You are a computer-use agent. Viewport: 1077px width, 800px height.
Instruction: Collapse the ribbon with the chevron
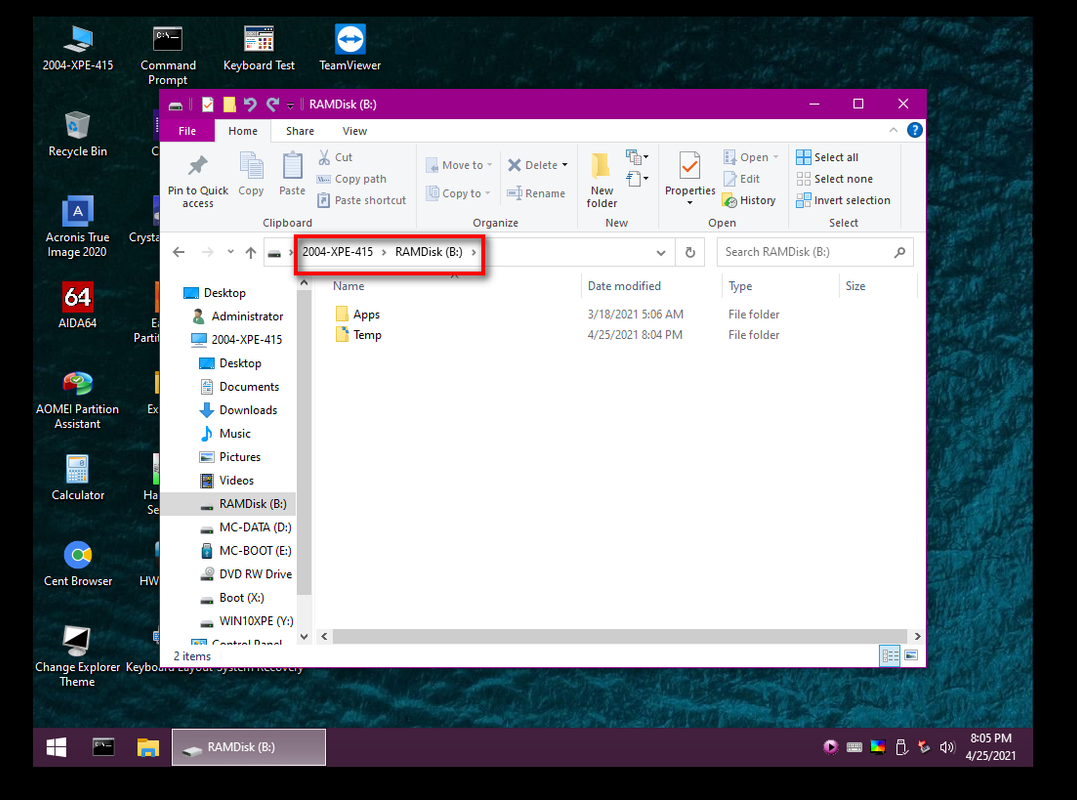click(893, 130)
